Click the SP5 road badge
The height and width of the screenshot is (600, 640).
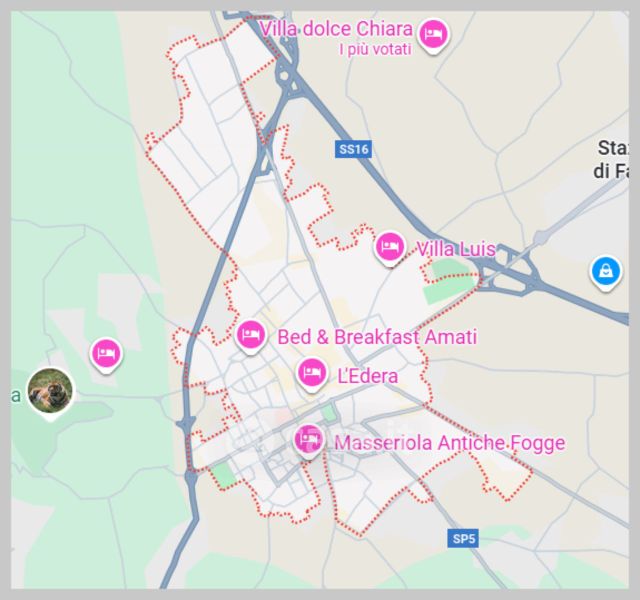pyautogui.click(x=463, y=539)
